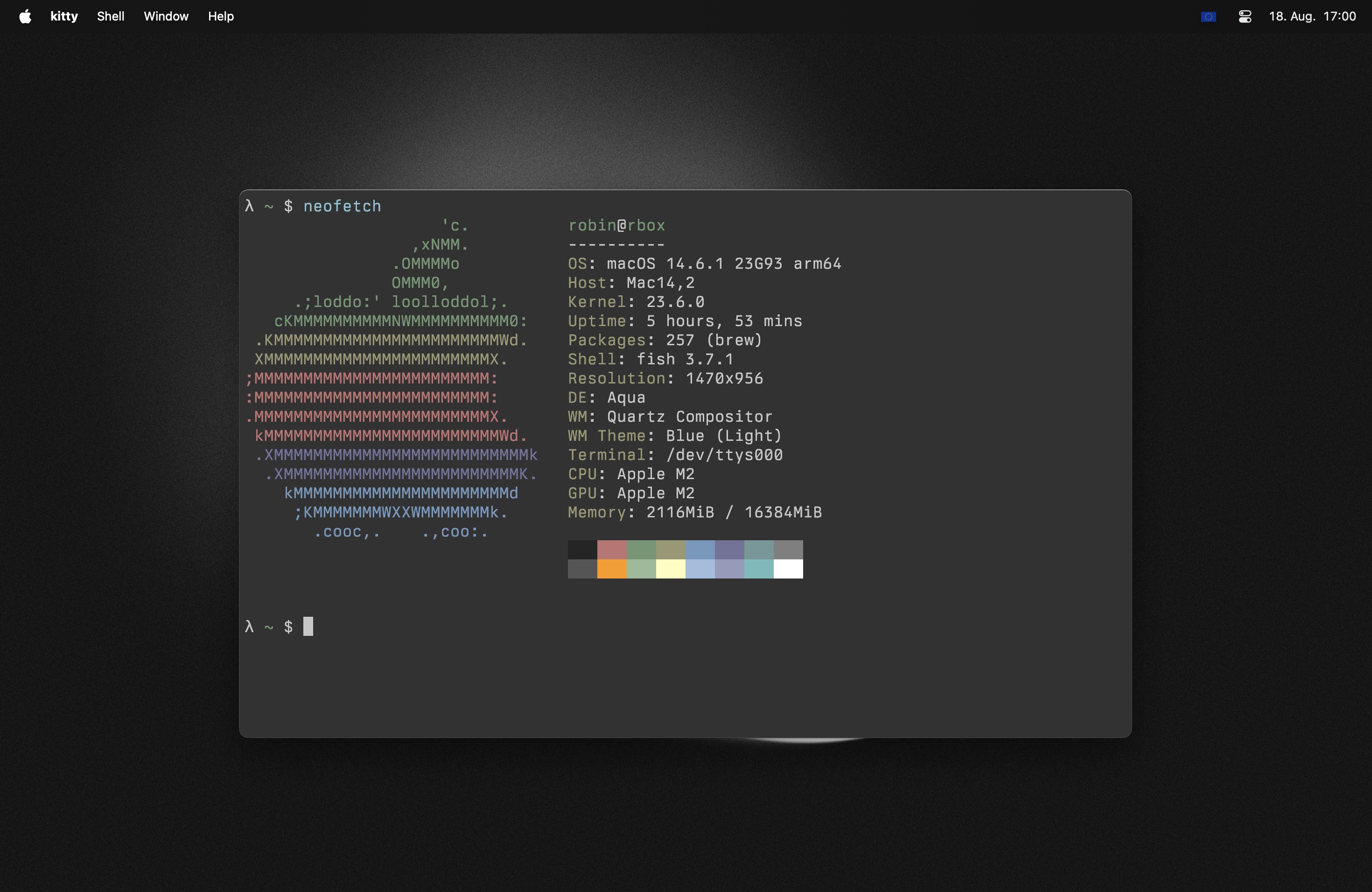The image size is (1372, 892).
Task: Click the pale yellow palette block
Action: (x=671, y=569)
